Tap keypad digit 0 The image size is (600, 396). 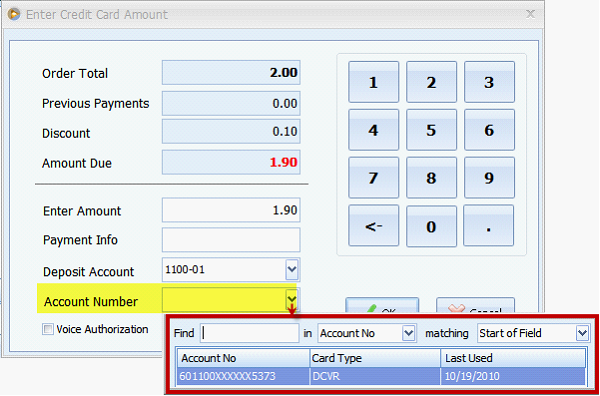coord(431,226)
